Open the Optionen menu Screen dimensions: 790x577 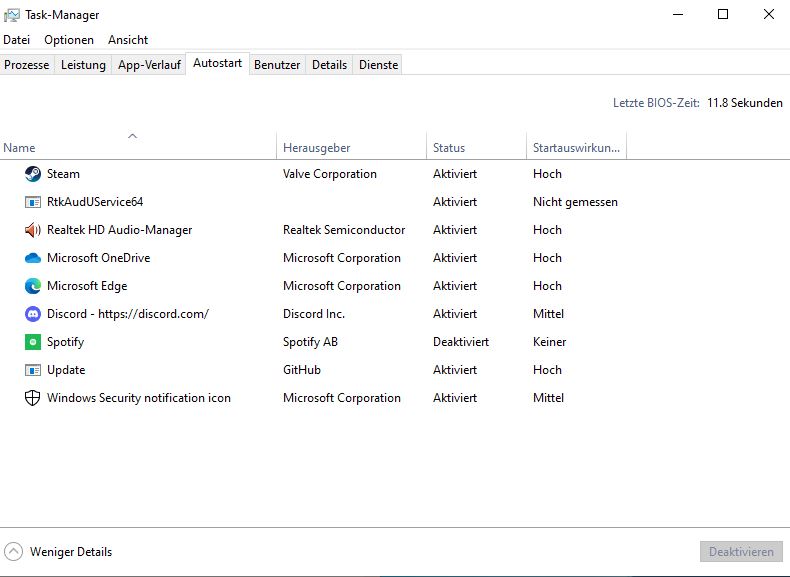[69, 40]
